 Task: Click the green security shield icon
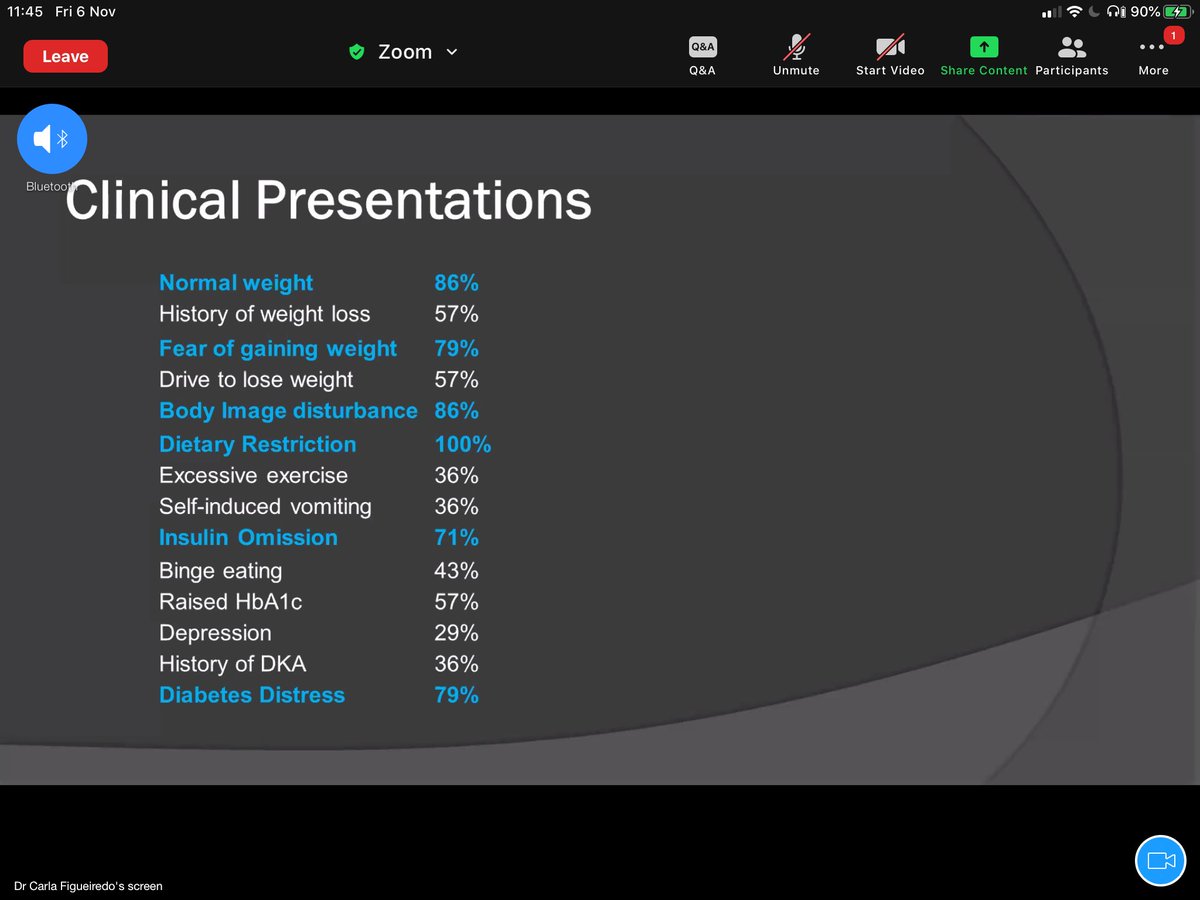click(356, 52)
